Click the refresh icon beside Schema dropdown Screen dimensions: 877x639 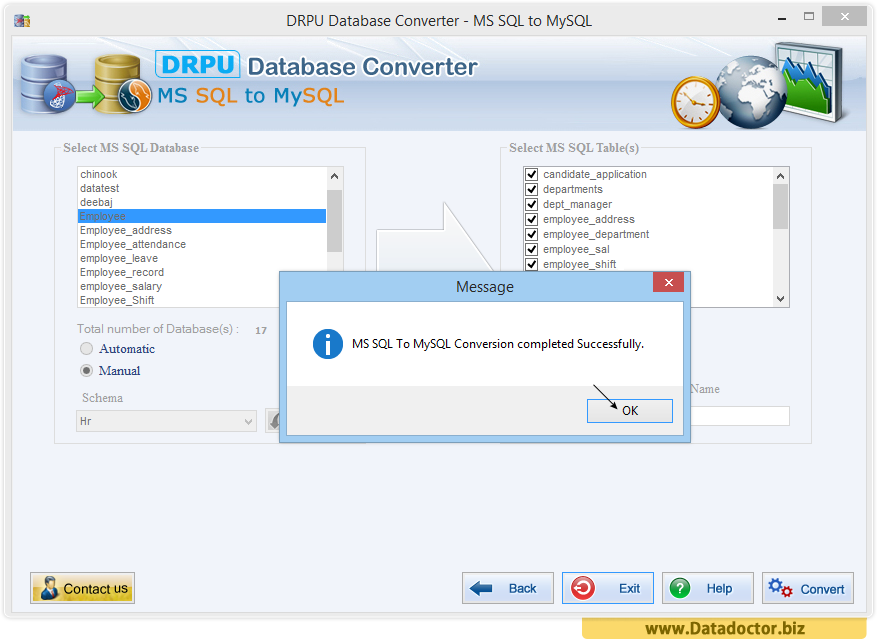tap(273, 421)
